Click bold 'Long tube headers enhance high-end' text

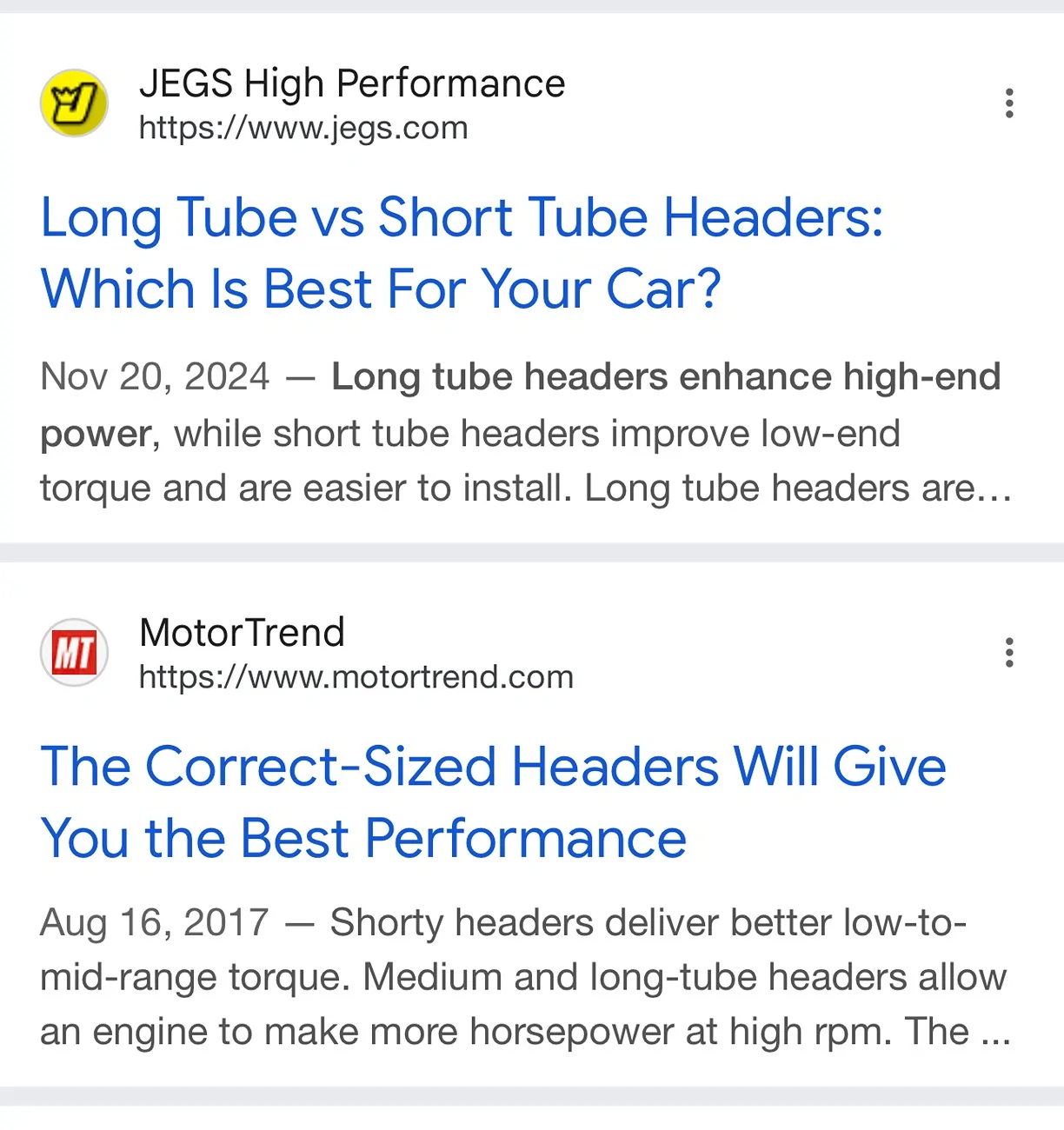click(x=666, y=377)
